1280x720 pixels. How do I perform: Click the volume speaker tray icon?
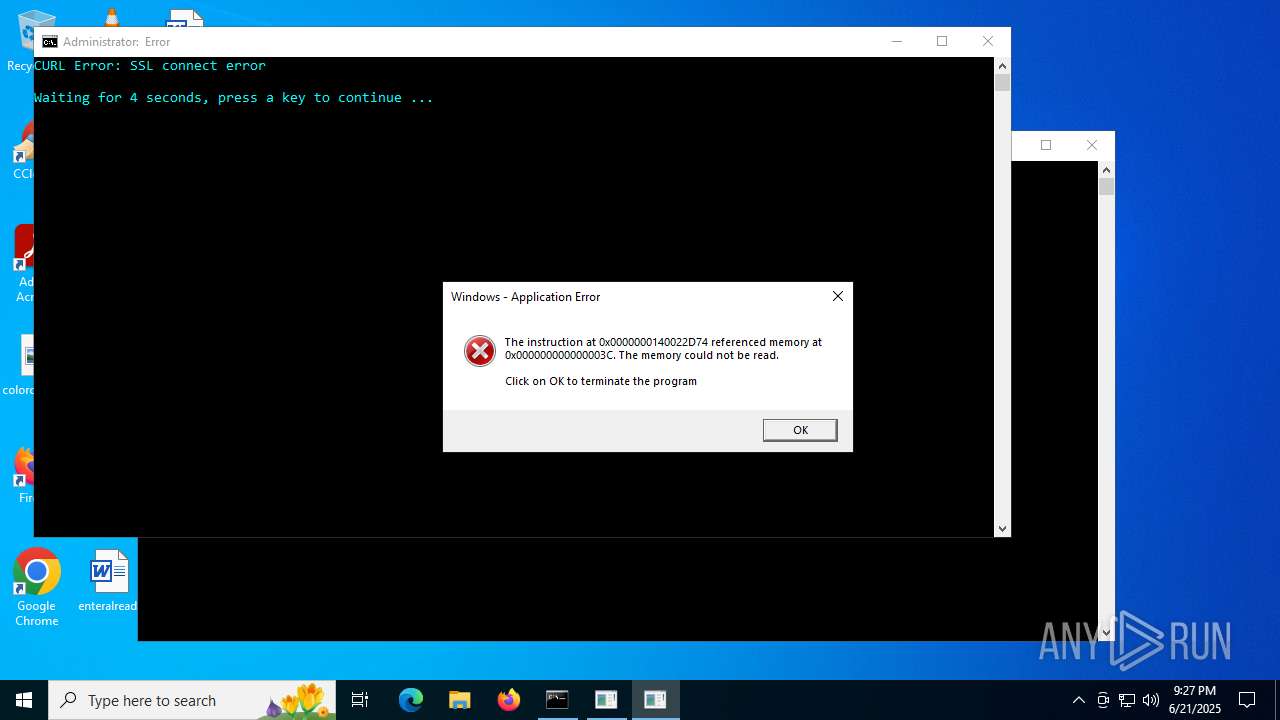1151,700
